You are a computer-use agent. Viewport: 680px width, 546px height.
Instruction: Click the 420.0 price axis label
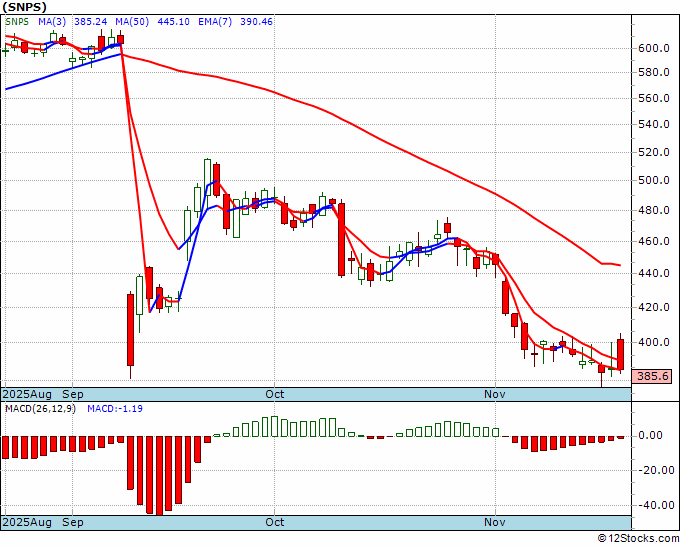point(654,307)
